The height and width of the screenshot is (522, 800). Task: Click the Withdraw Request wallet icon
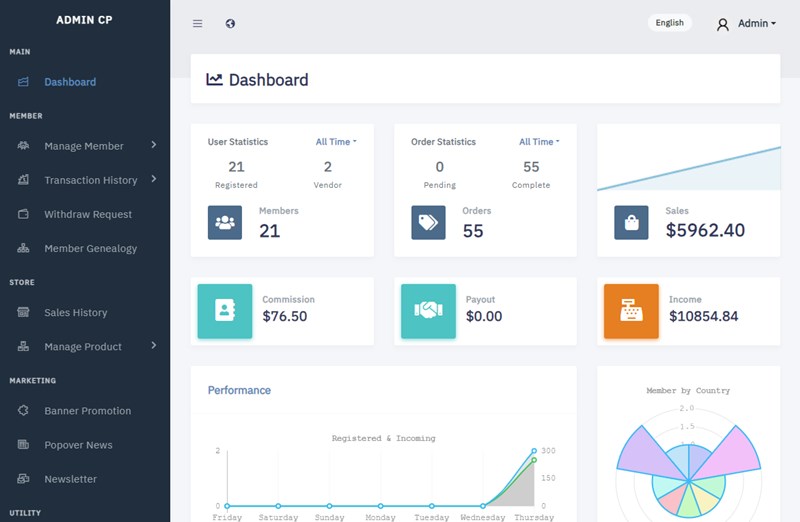pos(23,214)
